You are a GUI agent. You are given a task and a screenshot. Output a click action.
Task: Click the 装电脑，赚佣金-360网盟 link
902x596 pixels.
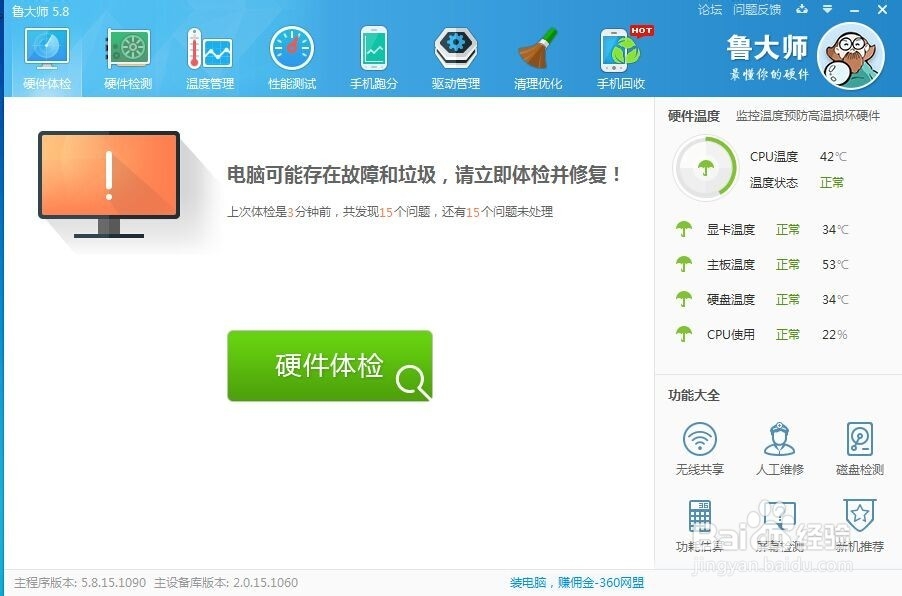click(x=577, y=583)
